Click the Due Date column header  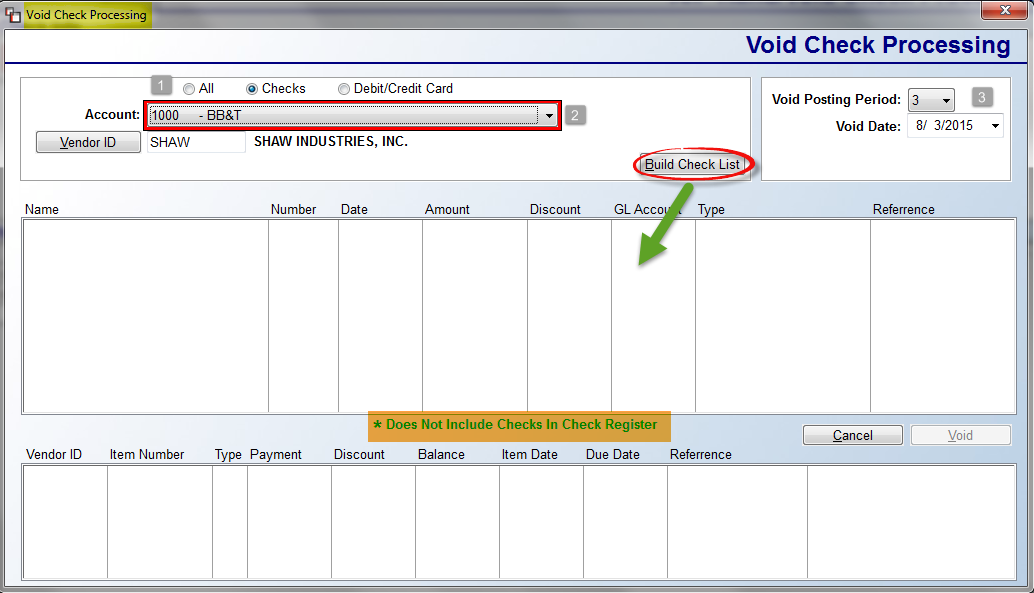click(612, 455)
